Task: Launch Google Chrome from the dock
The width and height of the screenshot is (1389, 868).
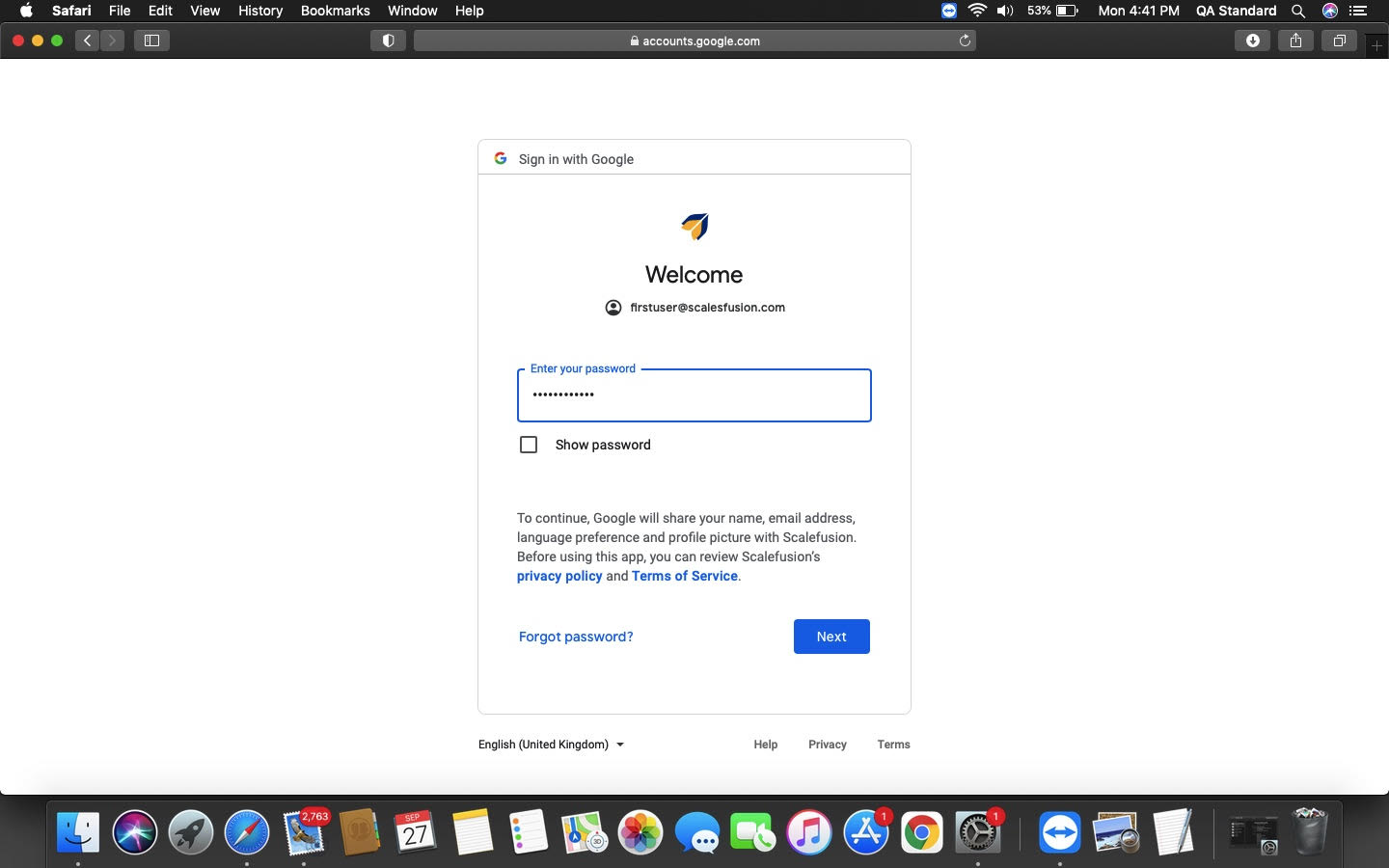Action: point(922,831)
